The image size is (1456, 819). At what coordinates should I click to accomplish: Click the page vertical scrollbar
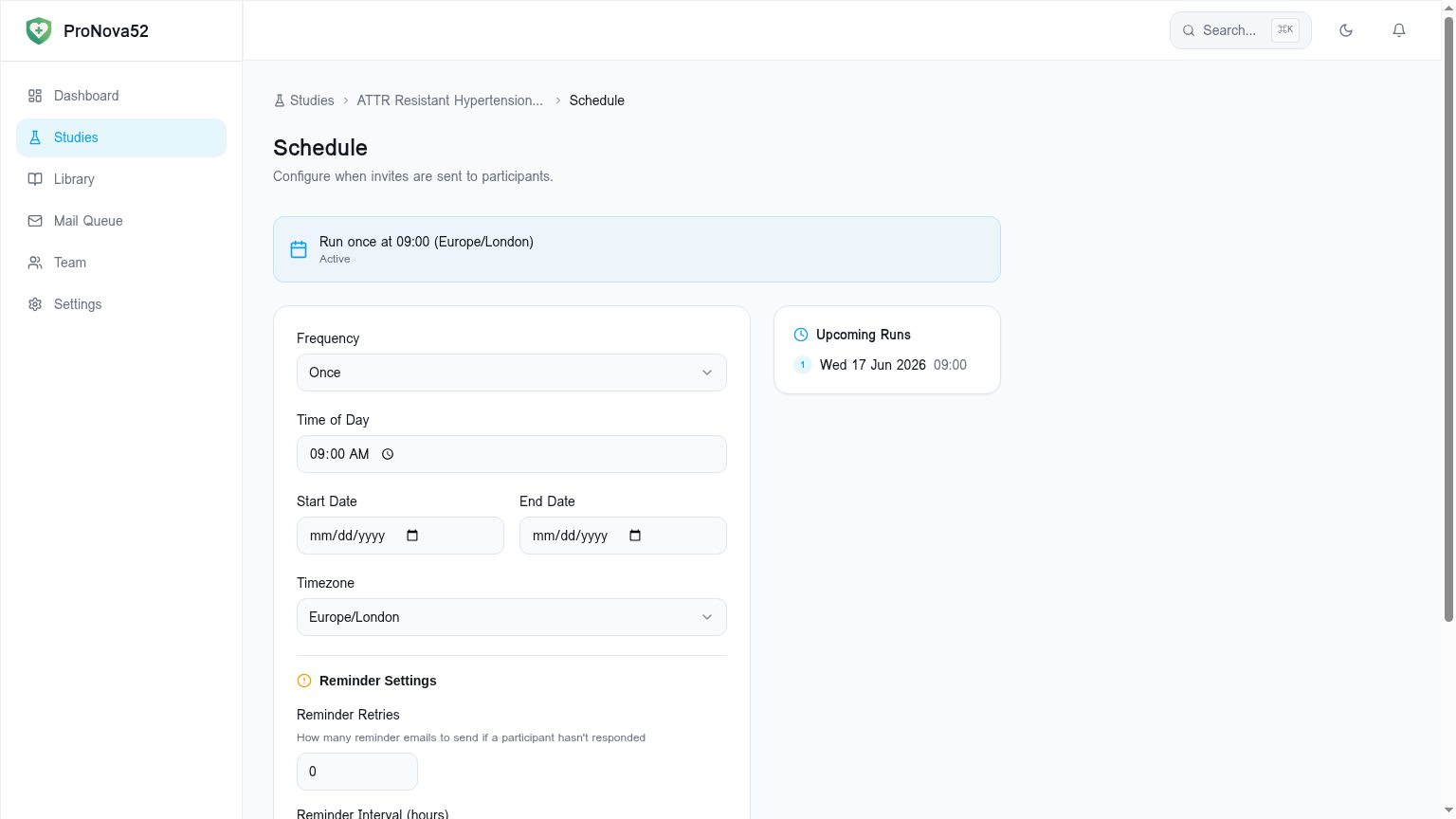pyautogui.click(x=1448, y=318)
